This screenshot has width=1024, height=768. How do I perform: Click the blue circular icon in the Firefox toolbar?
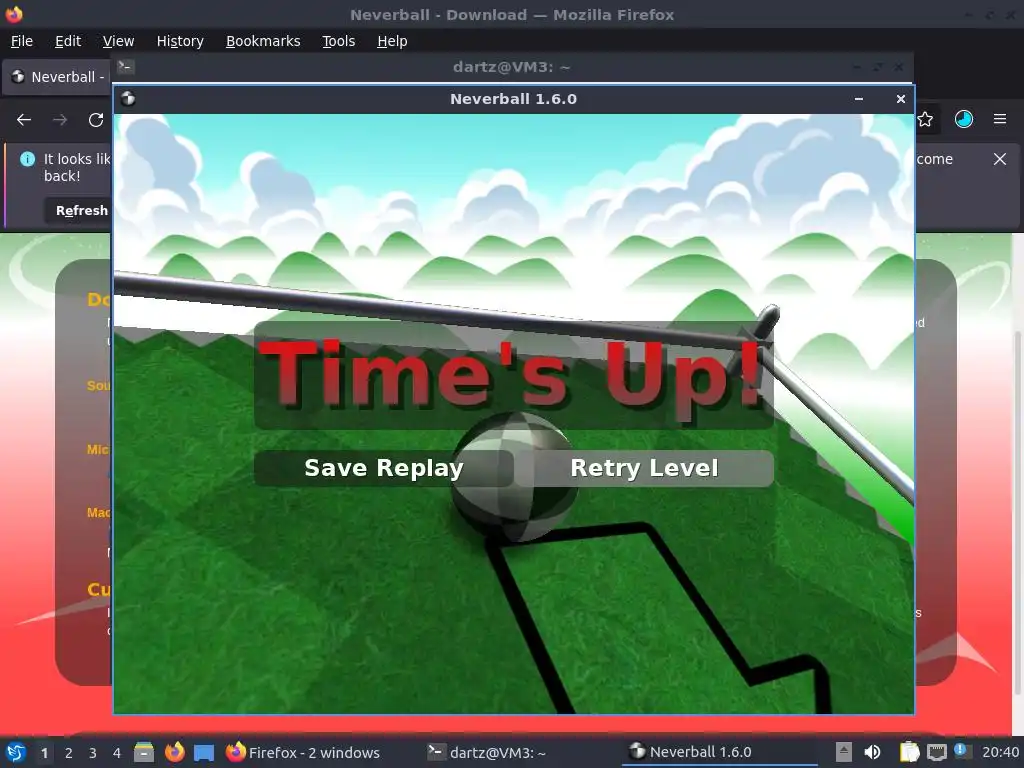tap(963, 119)
